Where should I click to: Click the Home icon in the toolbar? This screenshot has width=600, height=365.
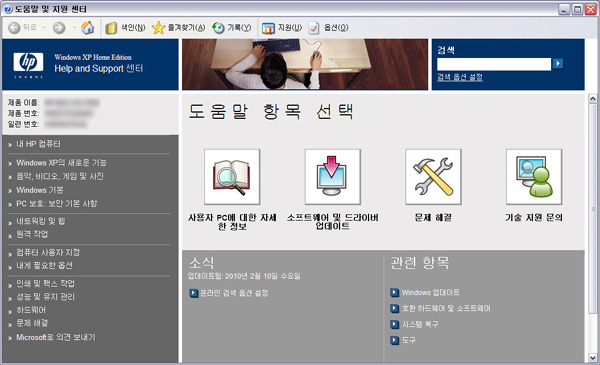(87, 28)
